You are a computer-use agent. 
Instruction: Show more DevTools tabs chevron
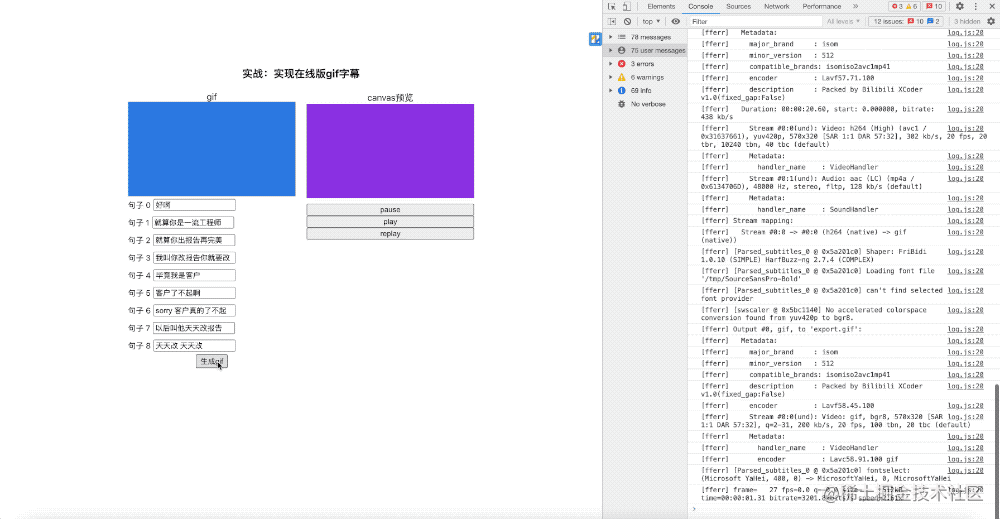pos(855,6)
